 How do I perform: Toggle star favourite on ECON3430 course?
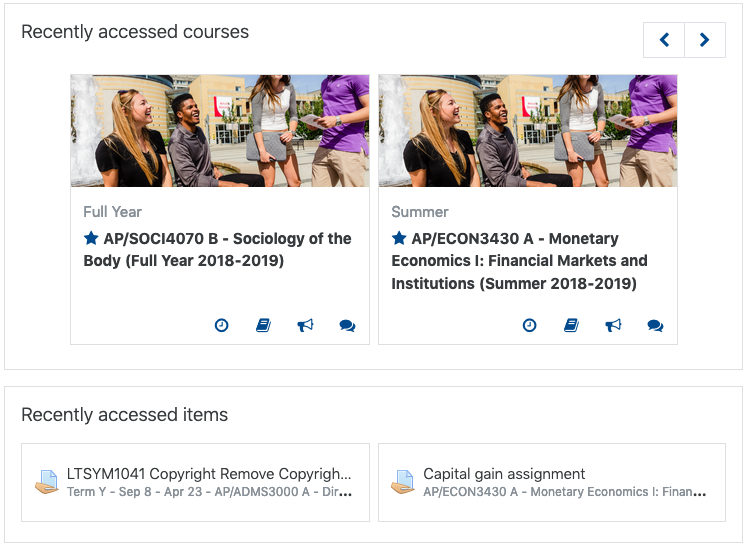[399, 237]
